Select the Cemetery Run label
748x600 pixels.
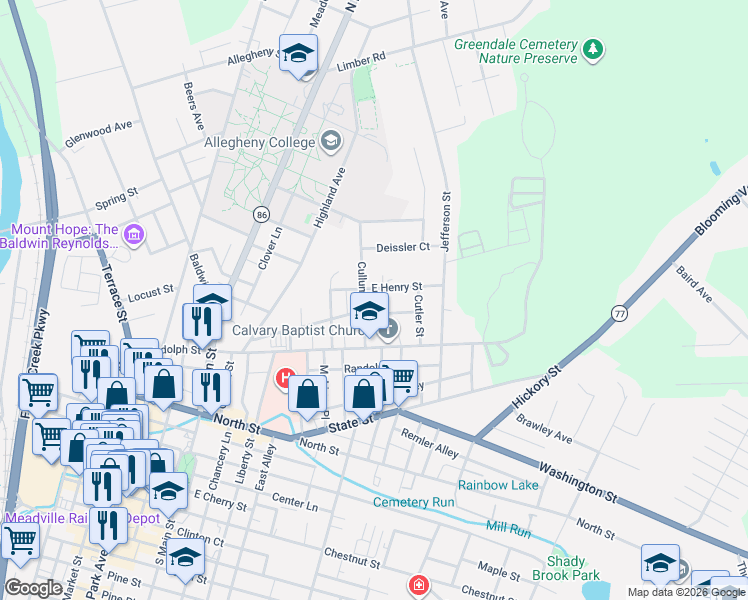pos(414,502)
